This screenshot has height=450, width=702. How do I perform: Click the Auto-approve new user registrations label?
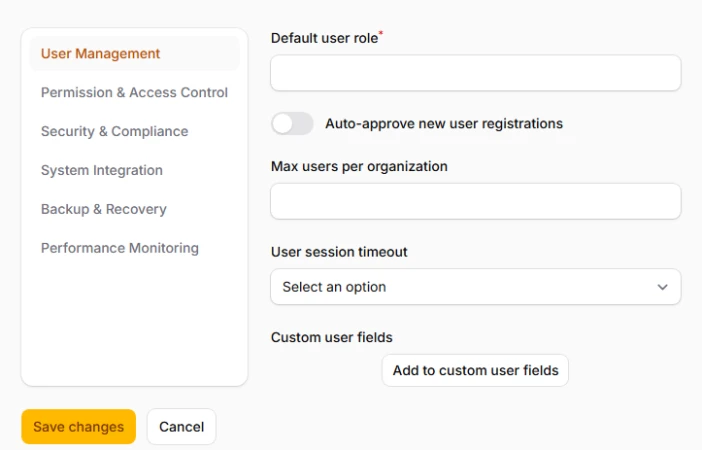[444, 124]
